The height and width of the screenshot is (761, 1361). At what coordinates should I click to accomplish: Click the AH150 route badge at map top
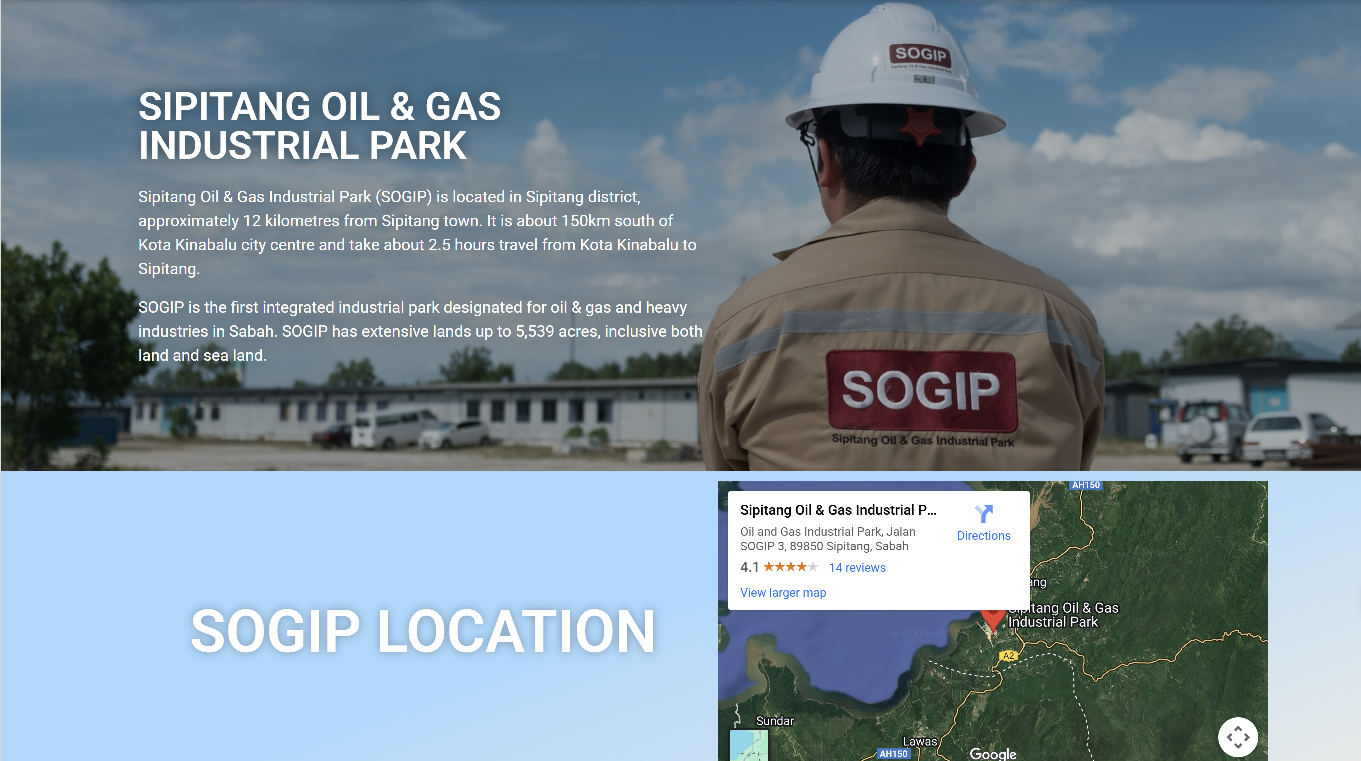(x=1085, y=486)
